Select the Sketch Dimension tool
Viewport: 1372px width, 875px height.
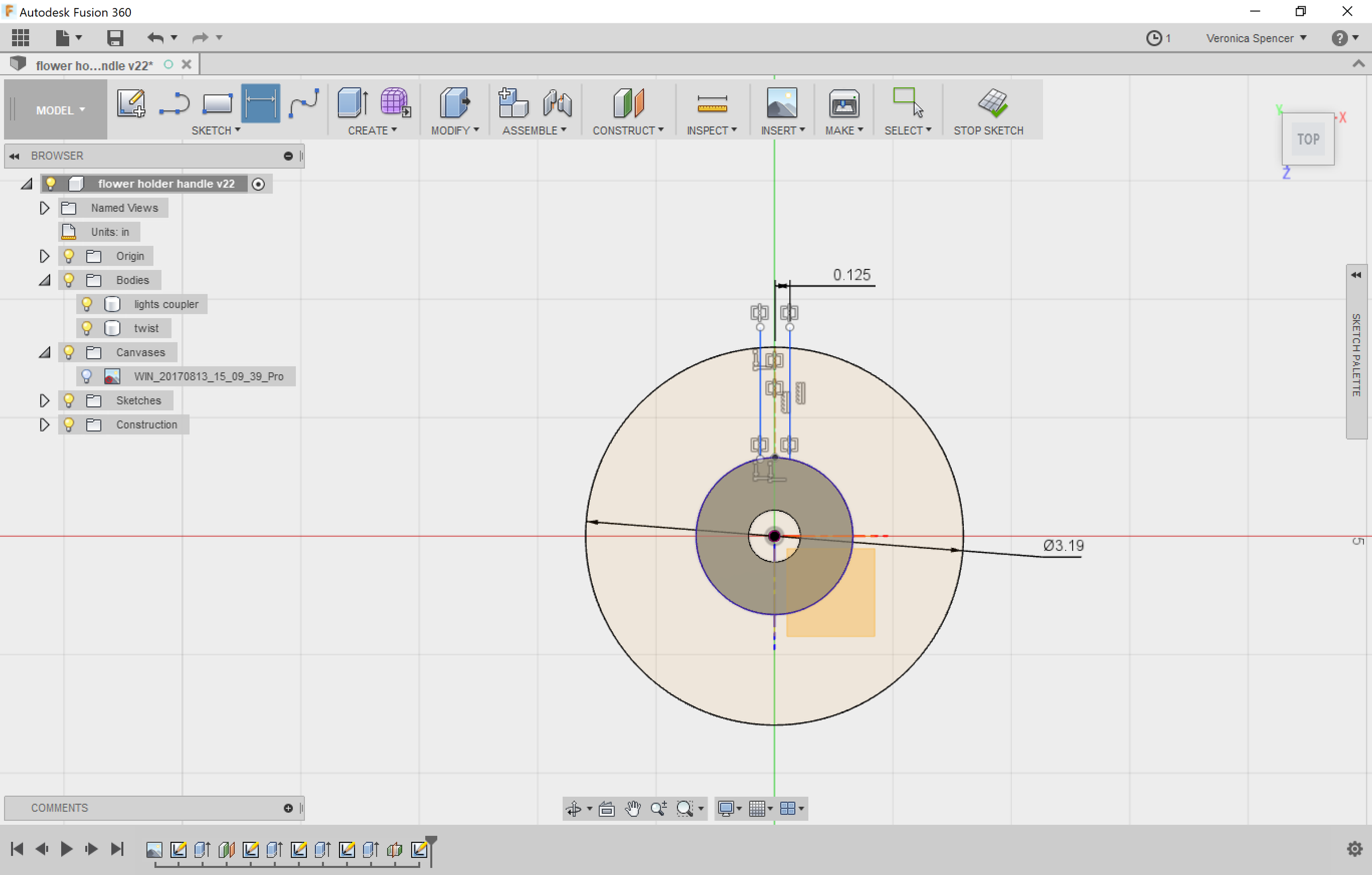pyautogui.click(x=261, y=103)
